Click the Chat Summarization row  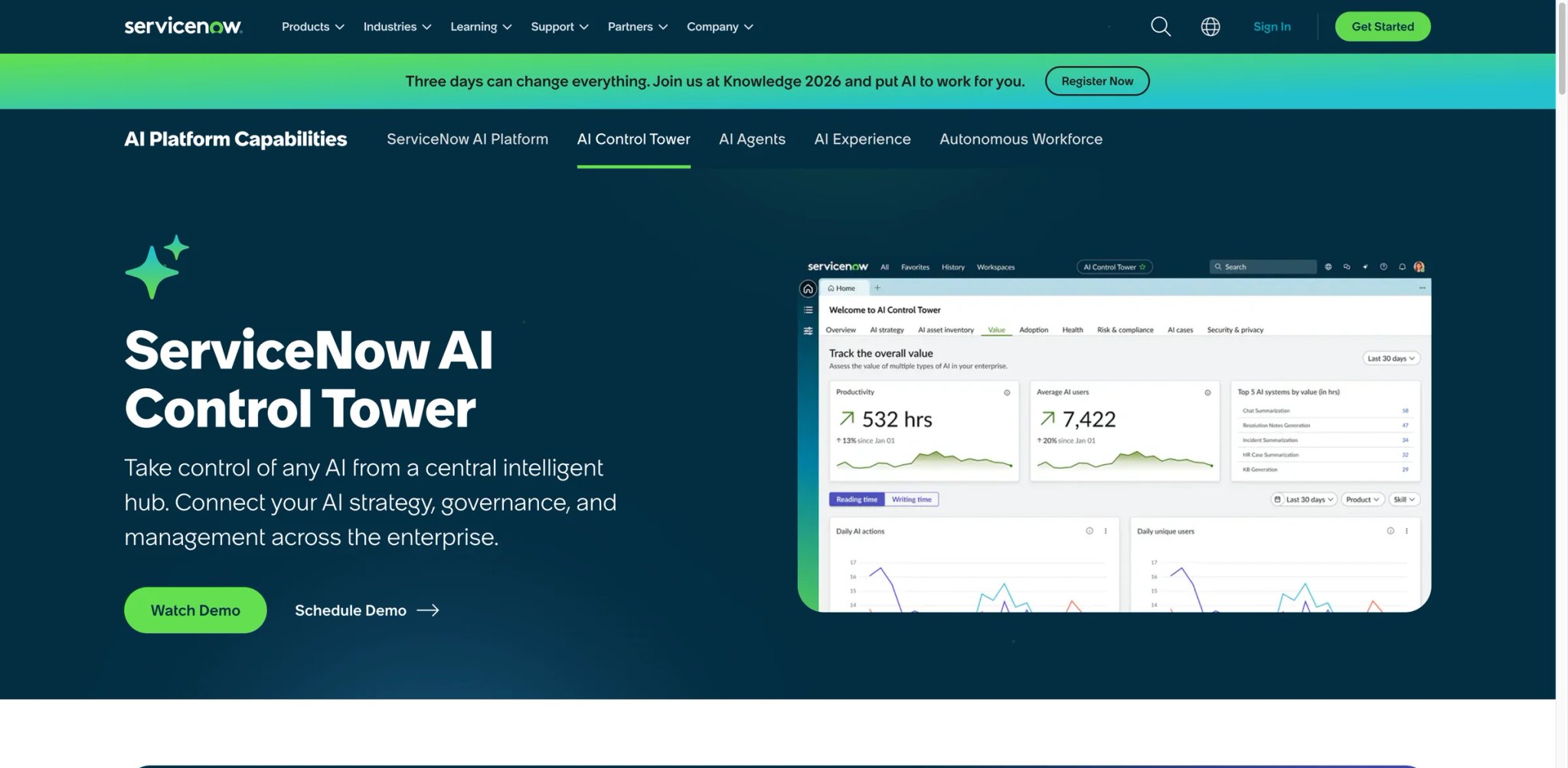pyautogui.click(x=1325, y=410)
